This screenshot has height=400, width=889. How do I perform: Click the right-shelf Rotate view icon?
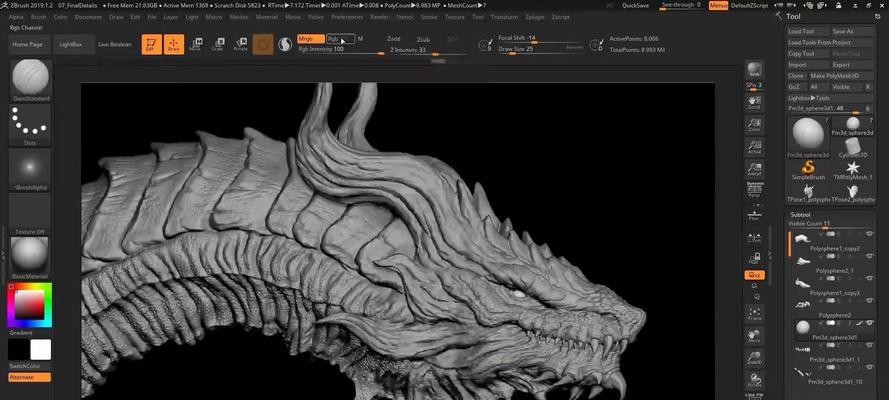tap(754, 380)
